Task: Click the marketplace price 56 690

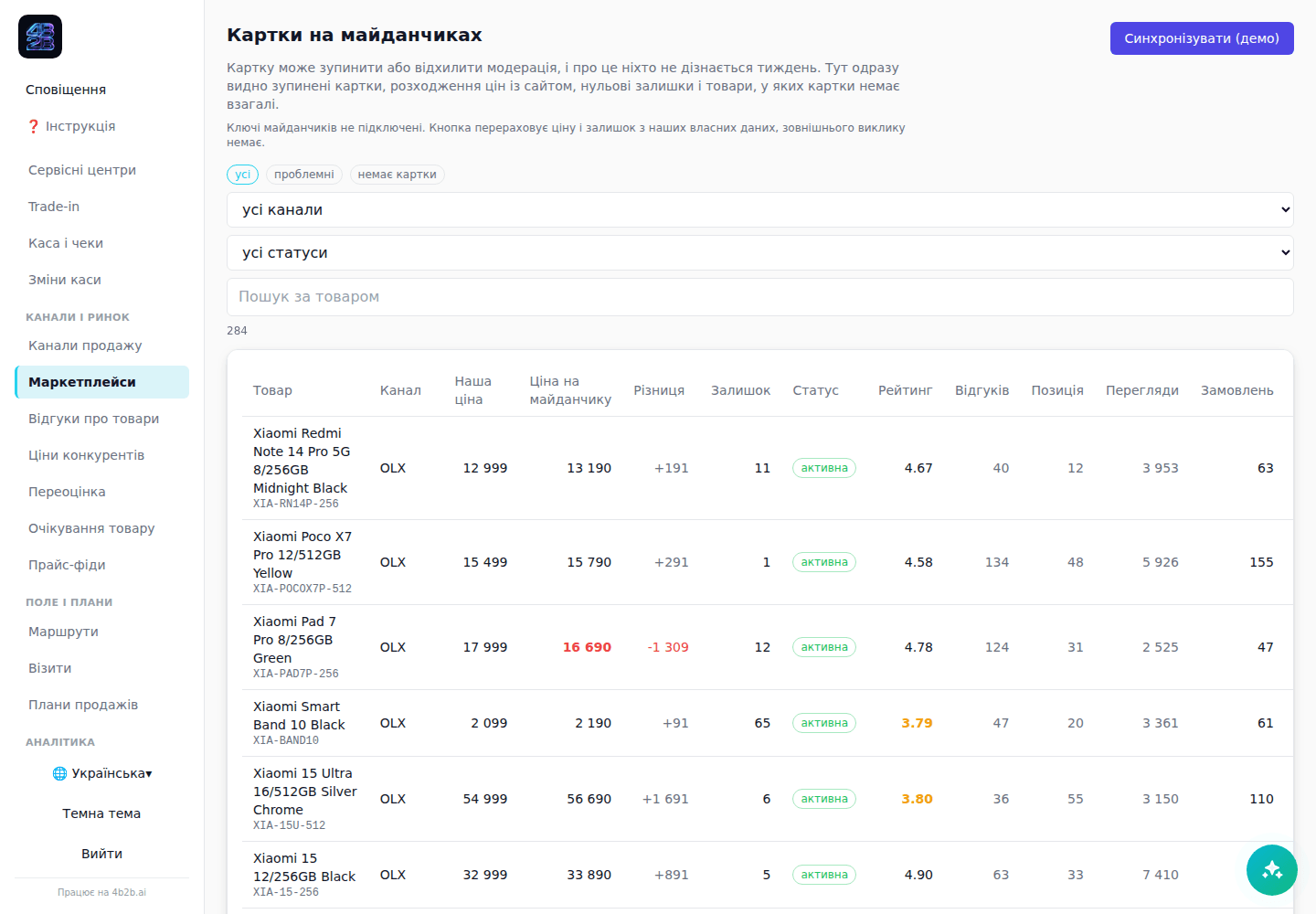Action: click(x=589, y=799)
